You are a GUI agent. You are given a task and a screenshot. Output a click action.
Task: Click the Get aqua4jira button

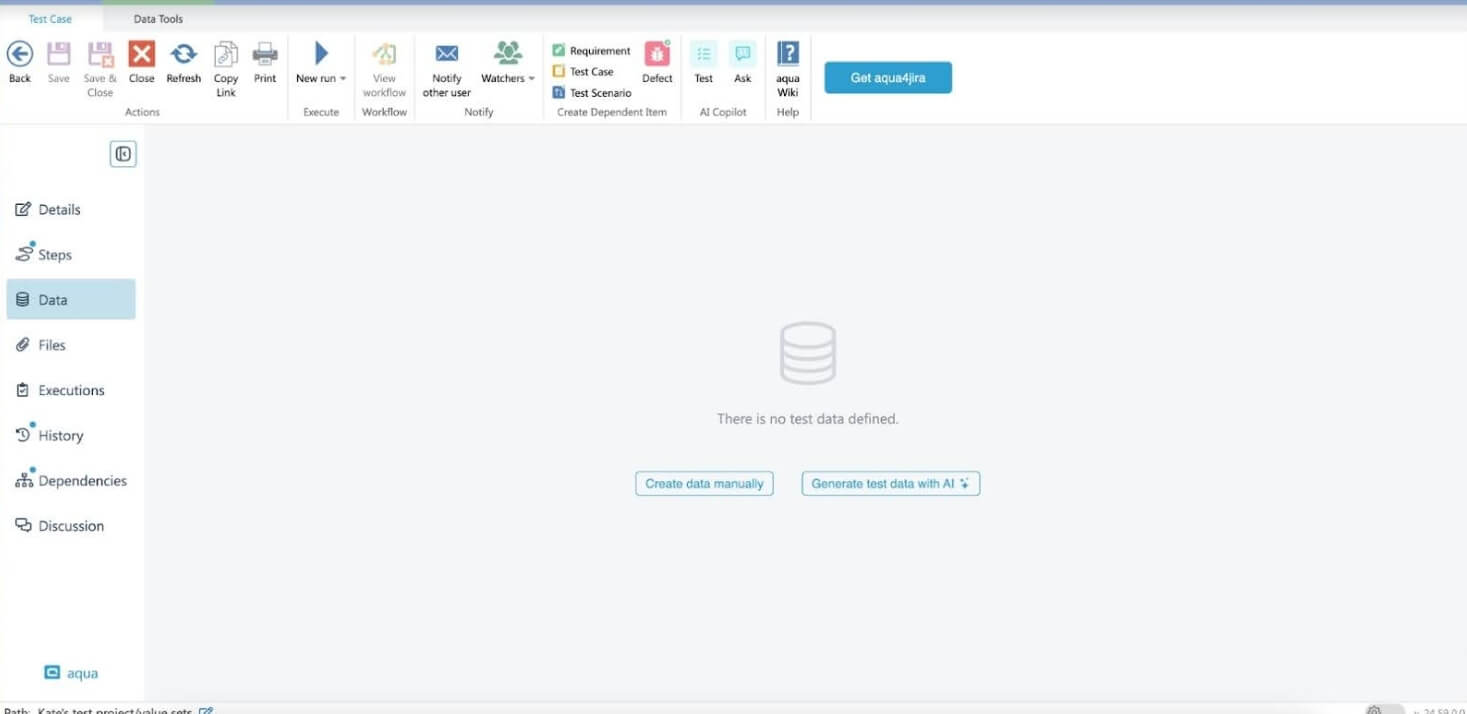(x=887, y=77)
